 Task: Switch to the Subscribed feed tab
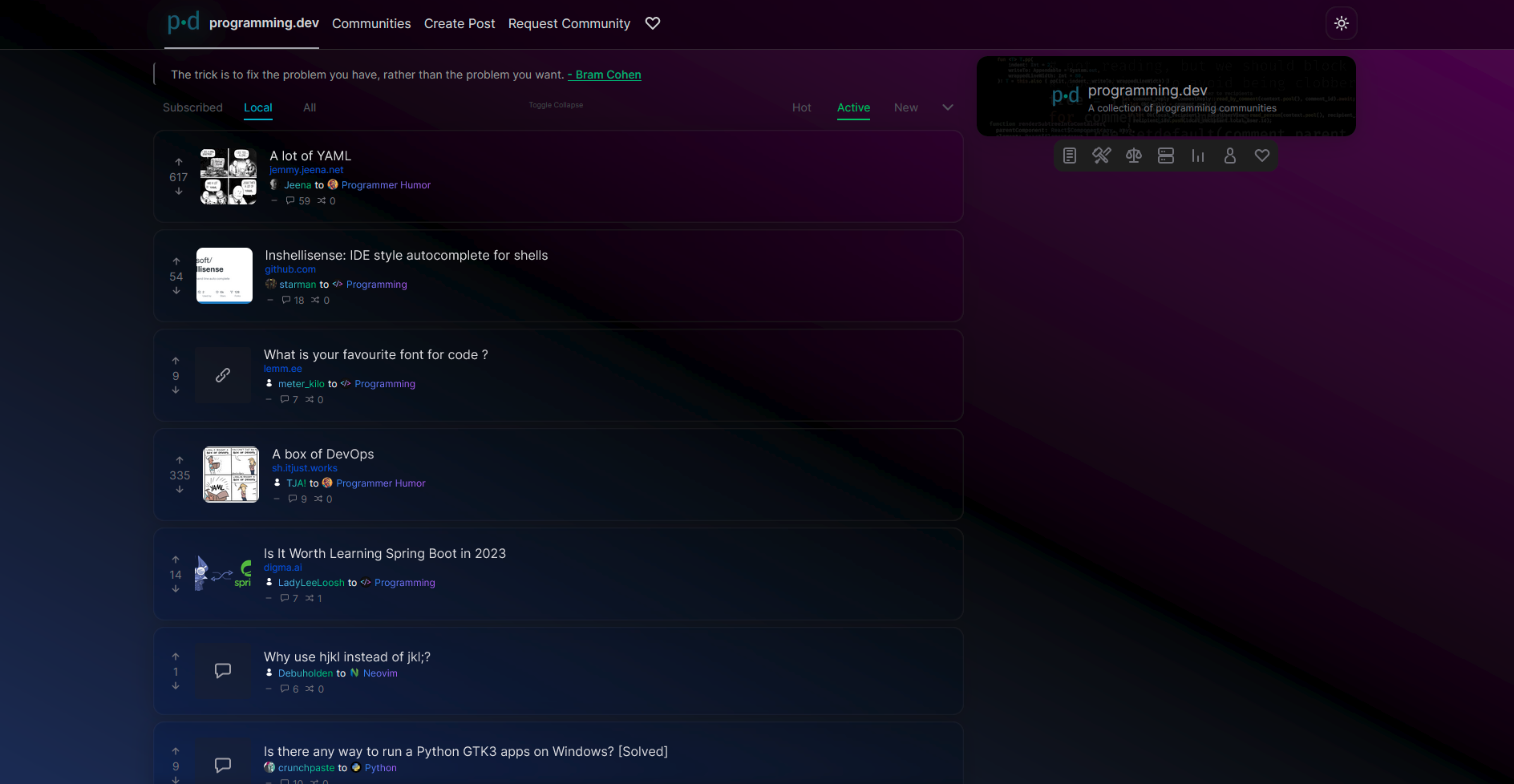[192, 107]
